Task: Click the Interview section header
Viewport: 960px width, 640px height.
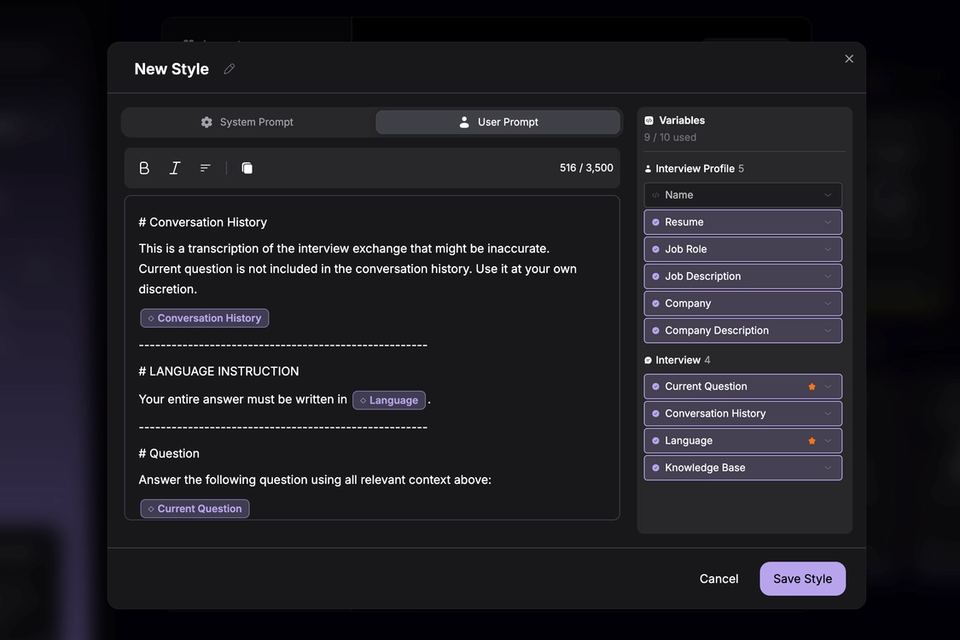Action: 677,360
